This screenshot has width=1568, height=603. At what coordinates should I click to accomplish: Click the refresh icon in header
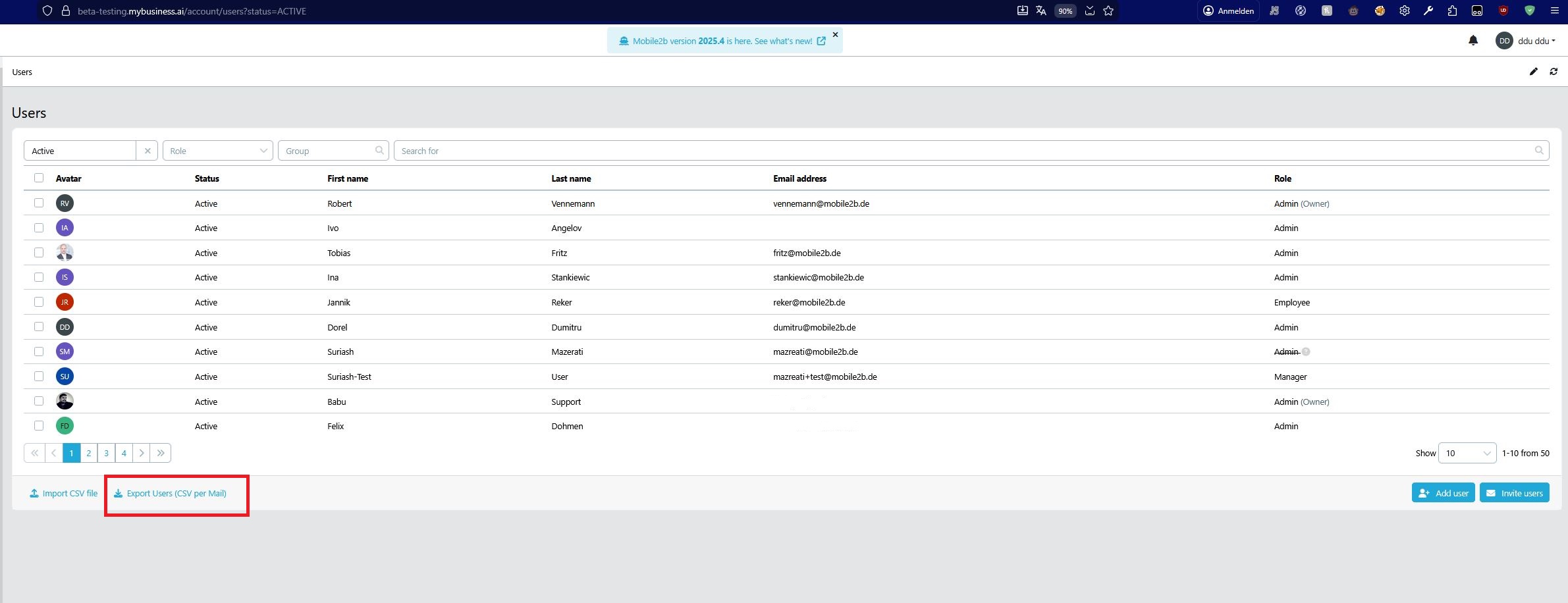pos(1554,72)
